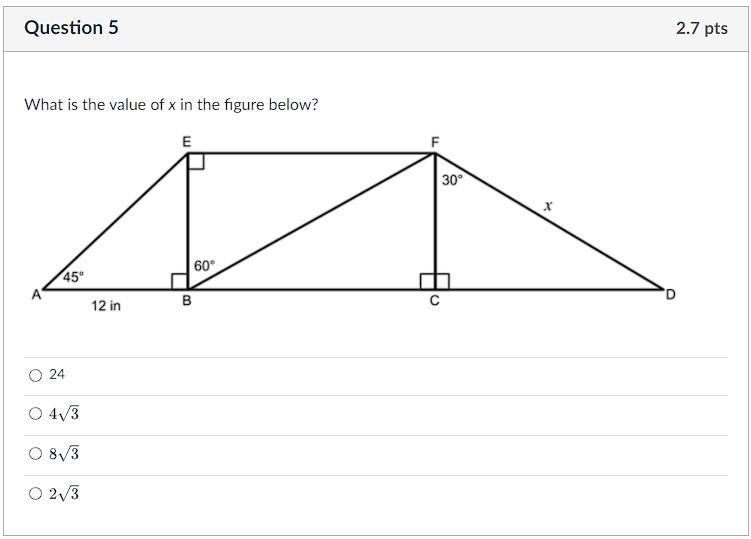The image size is (751, 539).
Task: Select the radio button for answer 24
Action: click(x=35, y=375)
